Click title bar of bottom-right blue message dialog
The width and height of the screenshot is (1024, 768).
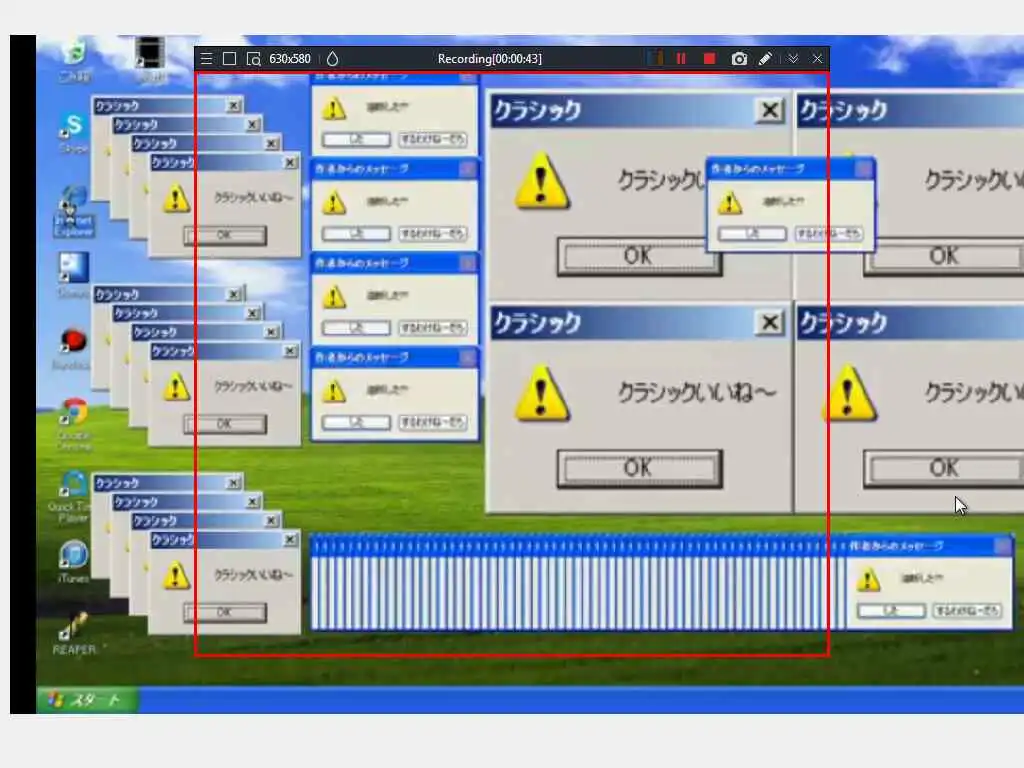(x=929, y=546)
